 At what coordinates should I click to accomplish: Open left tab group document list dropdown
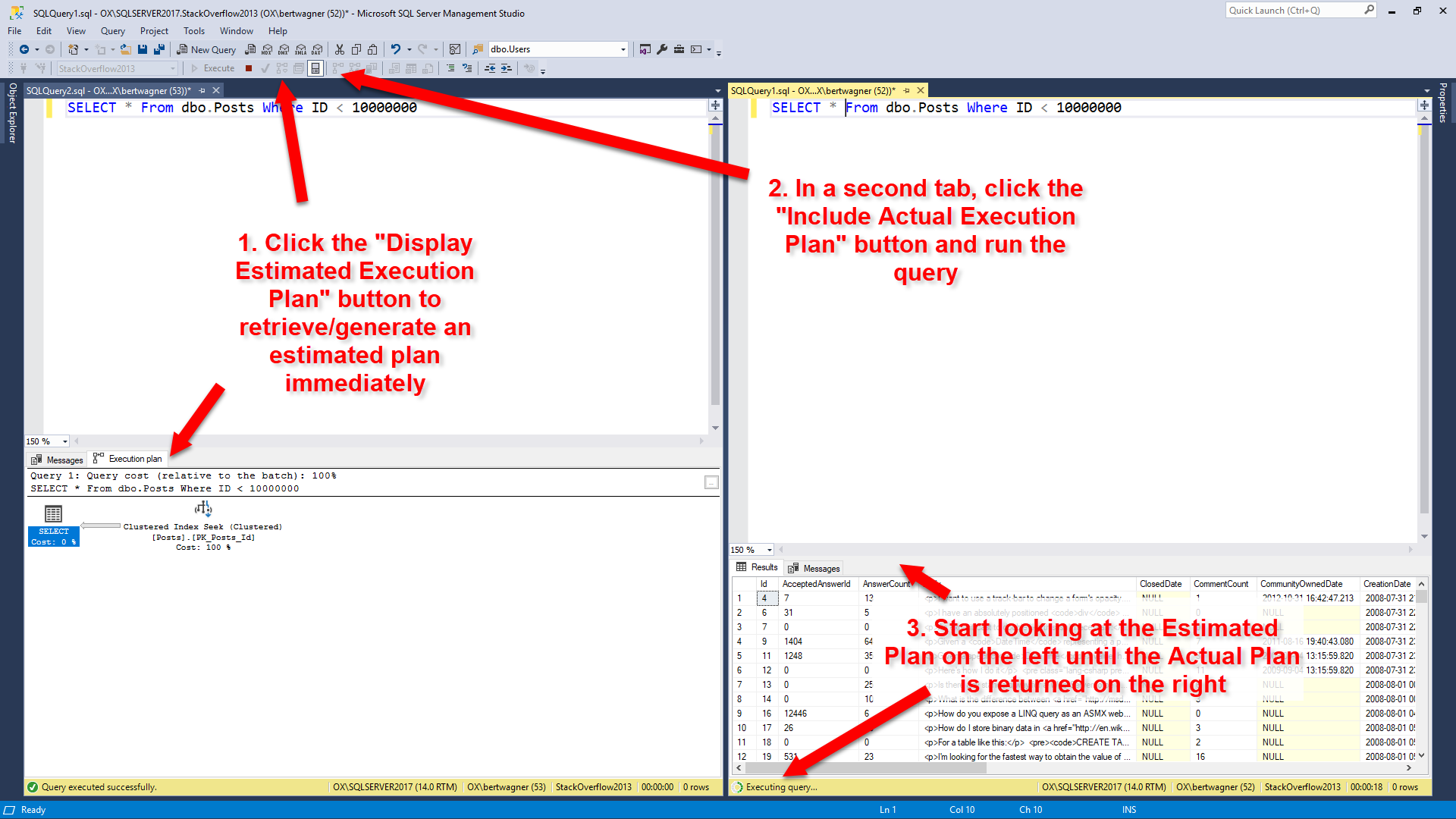(717, 91)
